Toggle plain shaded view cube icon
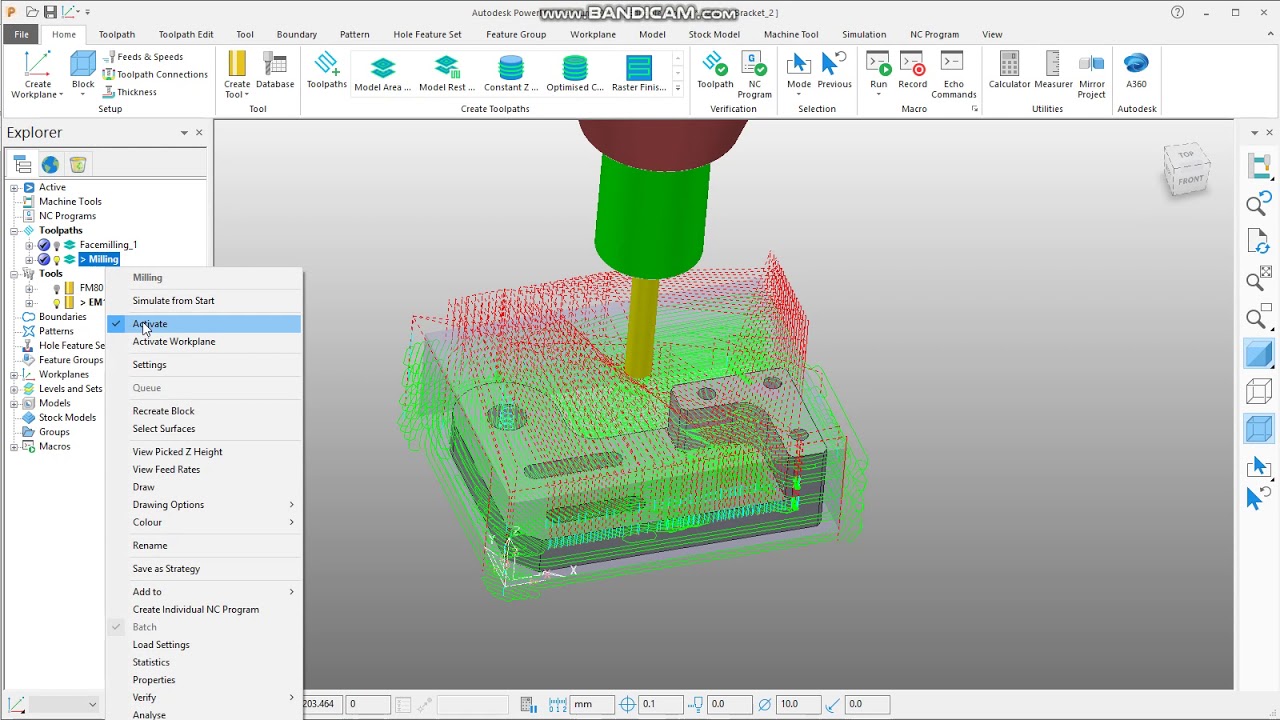This screenshot has height=720, width=1280. 1259,353
